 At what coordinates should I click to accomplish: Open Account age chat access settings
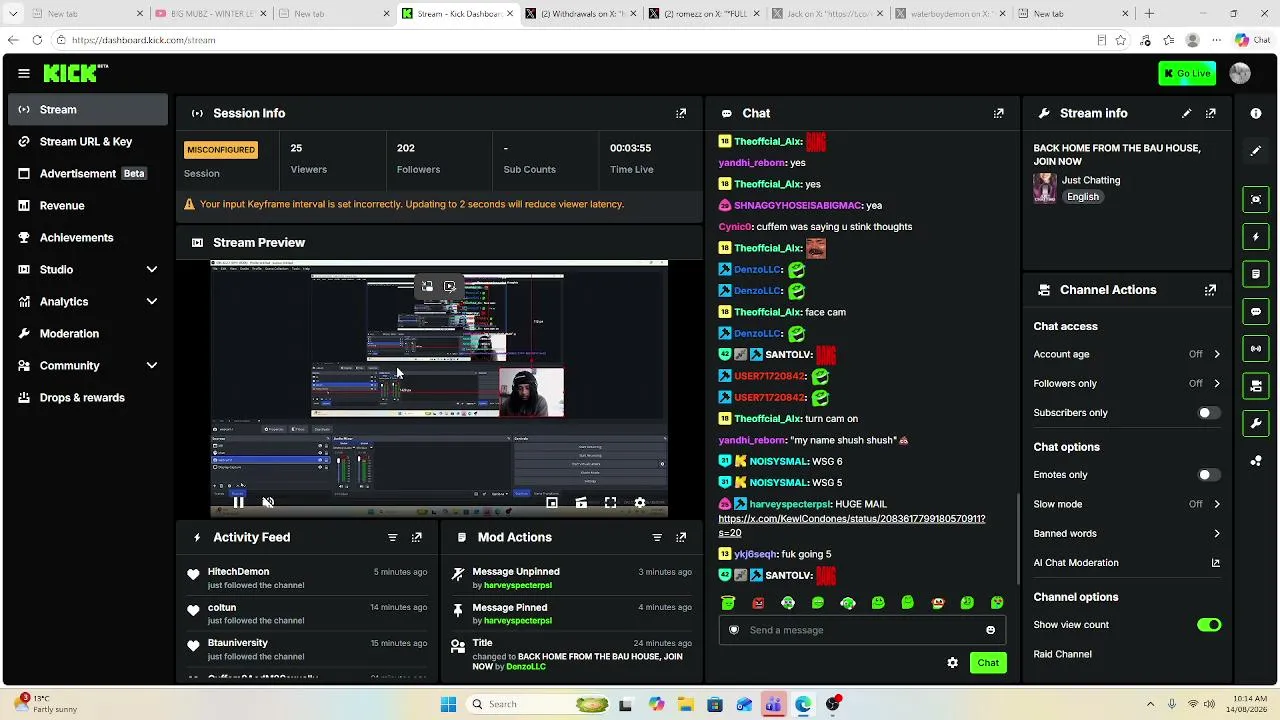click(x=1127, y=355)
